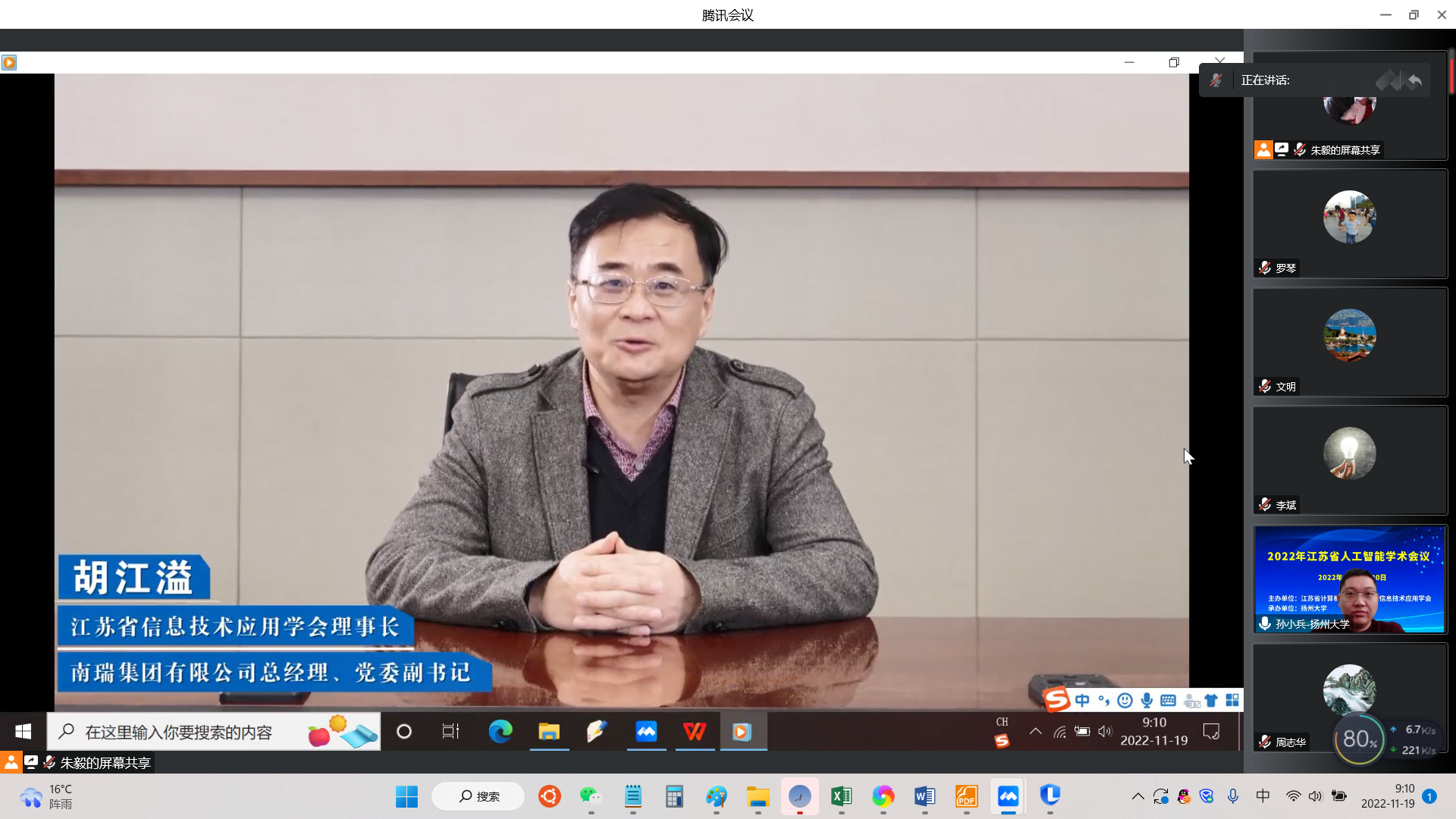Open the Windows Start menu button
Viewport: 1456px width, 819px height.
pos(406,796)
